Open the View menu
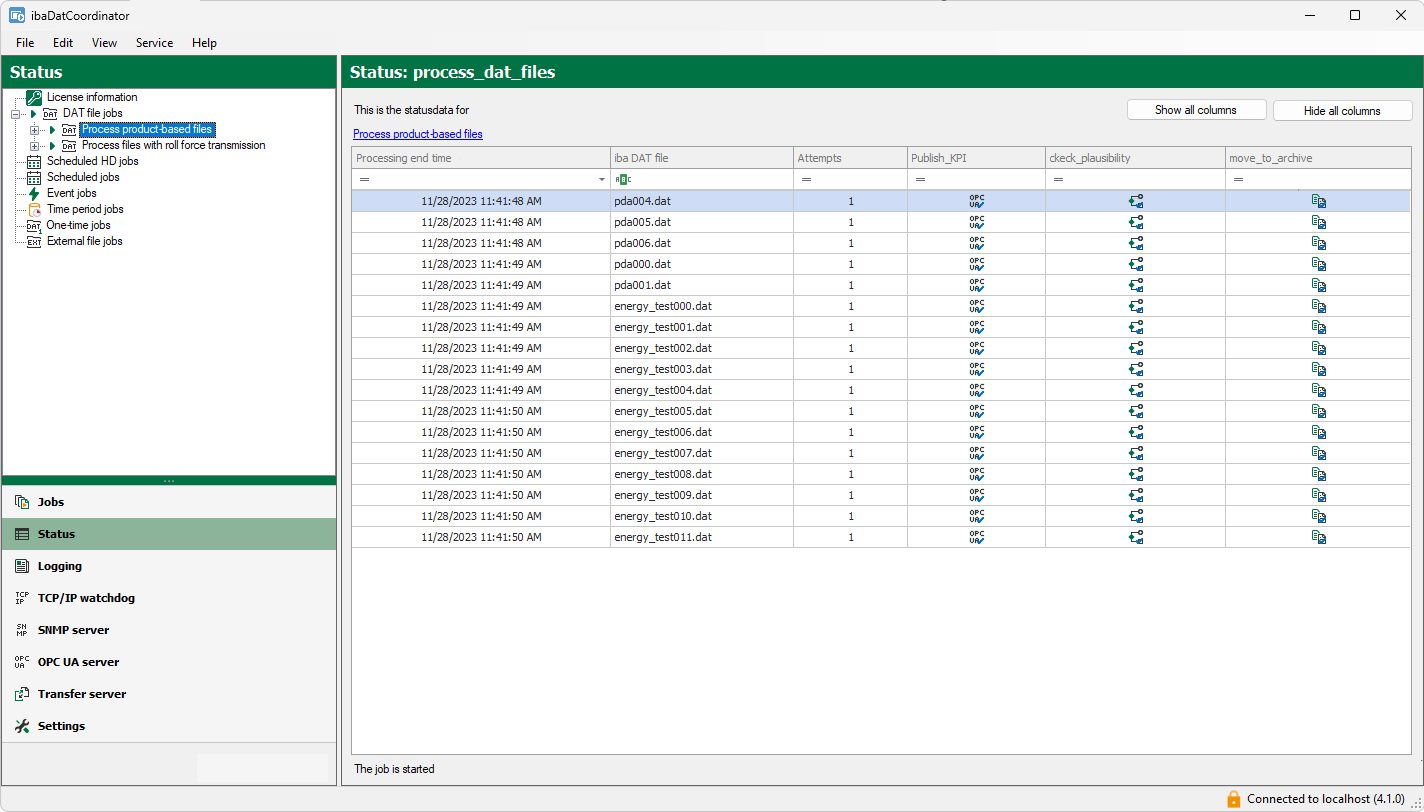Image resolution: width=1424 pixels, height=812 pixels. pos(104,43)
